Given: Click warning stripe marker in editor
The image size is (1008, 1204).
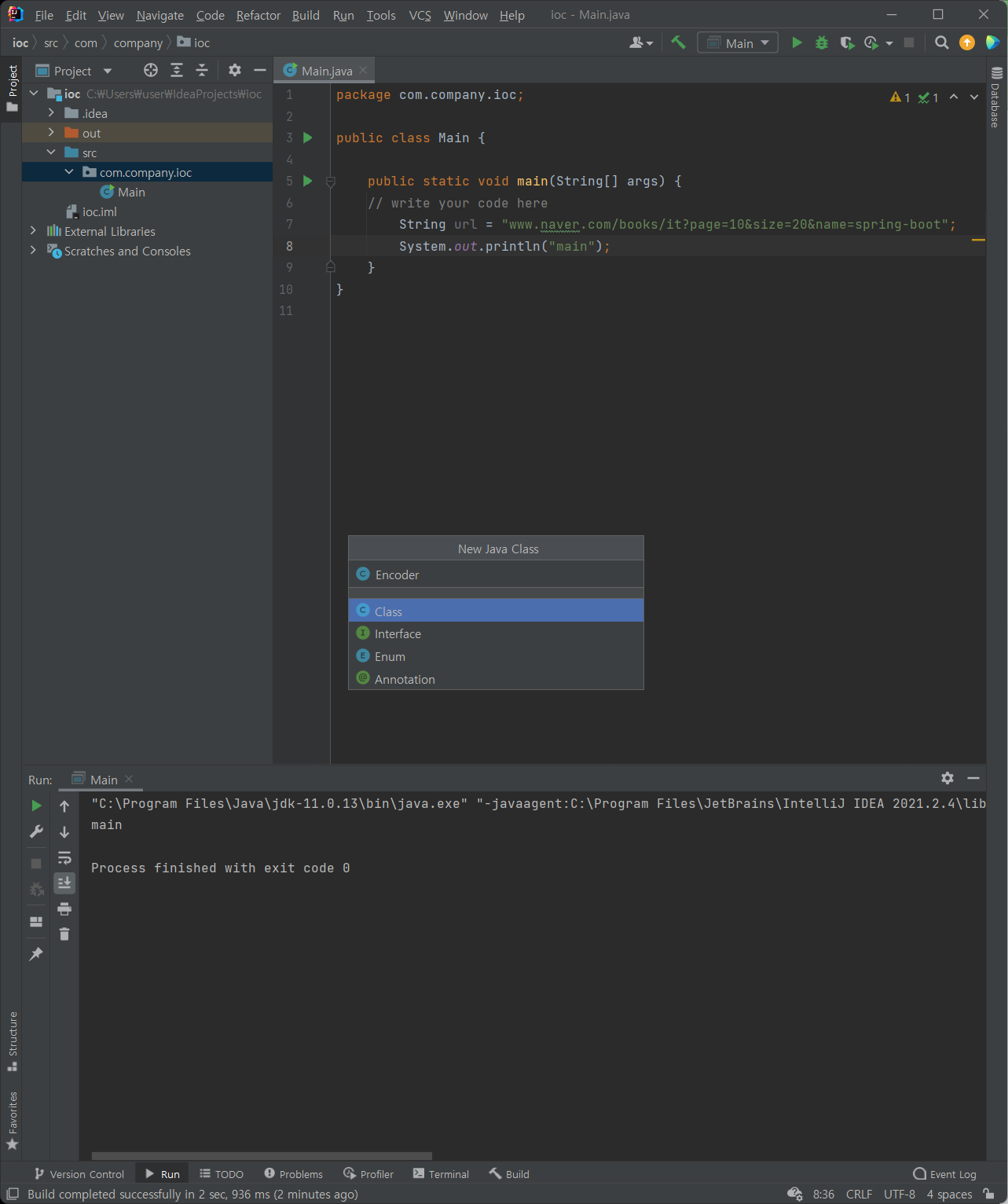Looking at the screenshot, I should click(978, 240).
